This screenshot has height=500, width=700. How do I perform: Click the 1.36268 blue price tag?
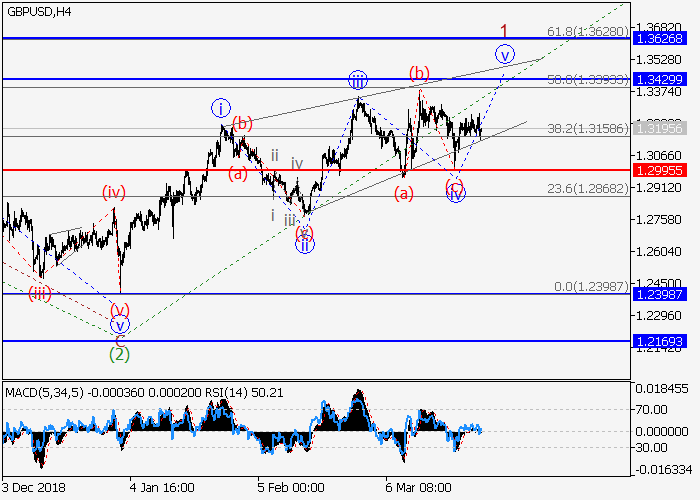664,39
